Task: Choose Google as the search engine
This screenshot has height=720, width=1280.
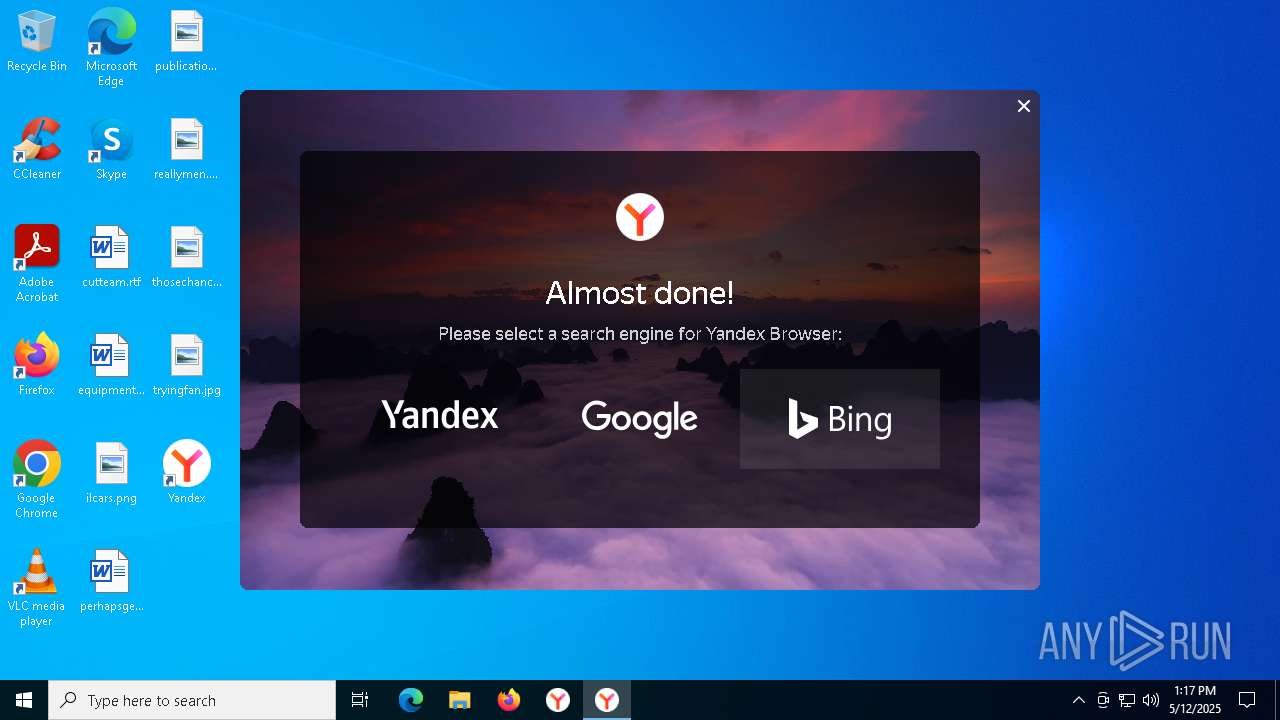Action: tap(640, 418)
